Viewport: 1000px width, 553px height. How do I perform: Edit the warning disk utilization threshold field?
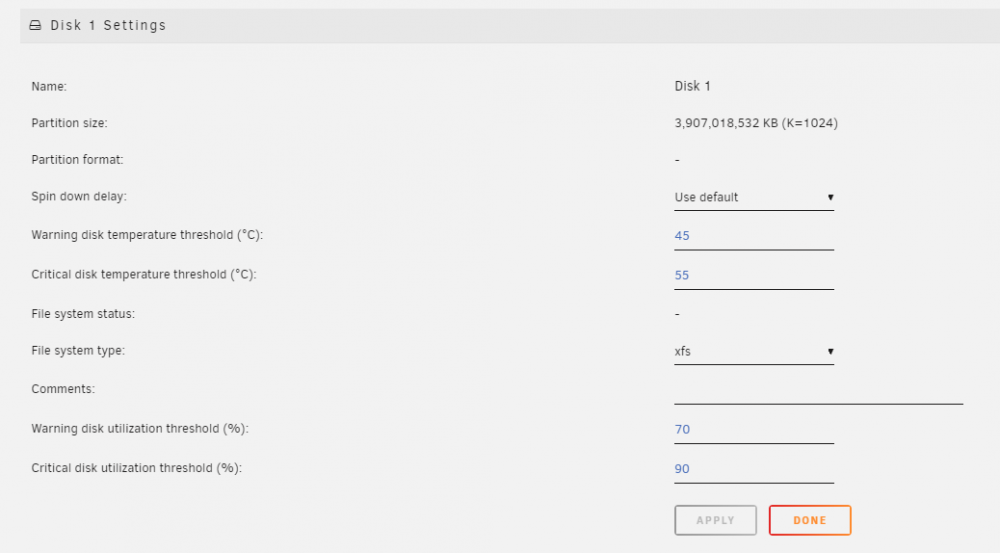pyautogui.click(x=754, y=430)
